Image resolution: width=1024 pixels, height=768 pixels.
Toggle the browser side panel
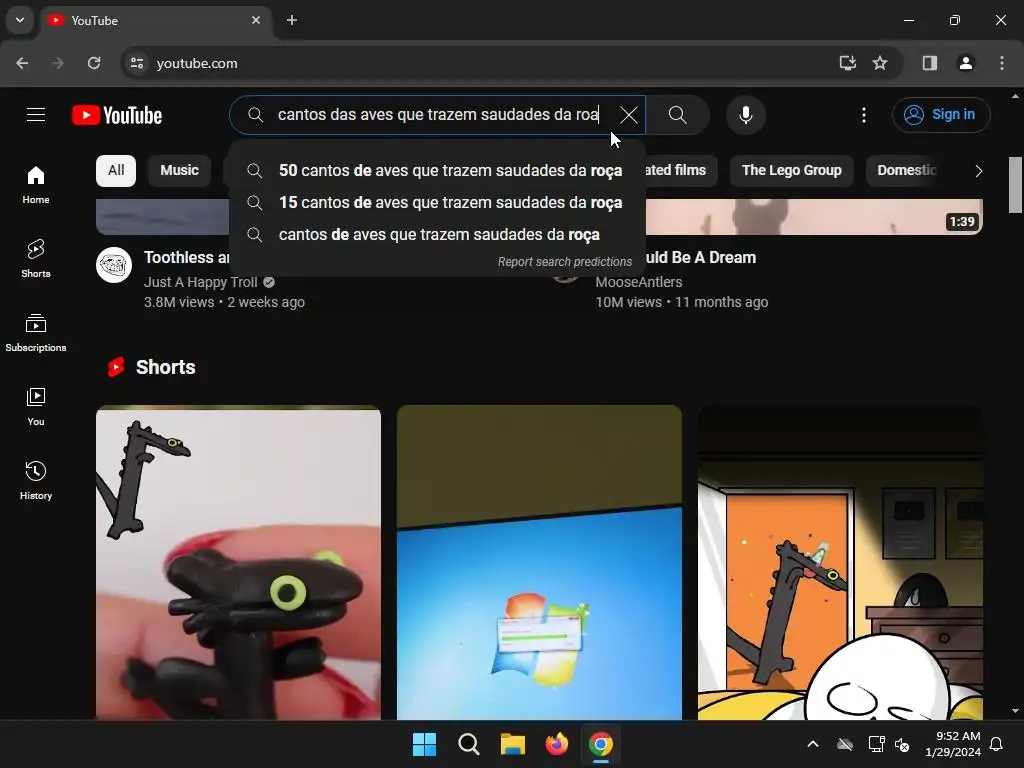[x=930, y=63]
